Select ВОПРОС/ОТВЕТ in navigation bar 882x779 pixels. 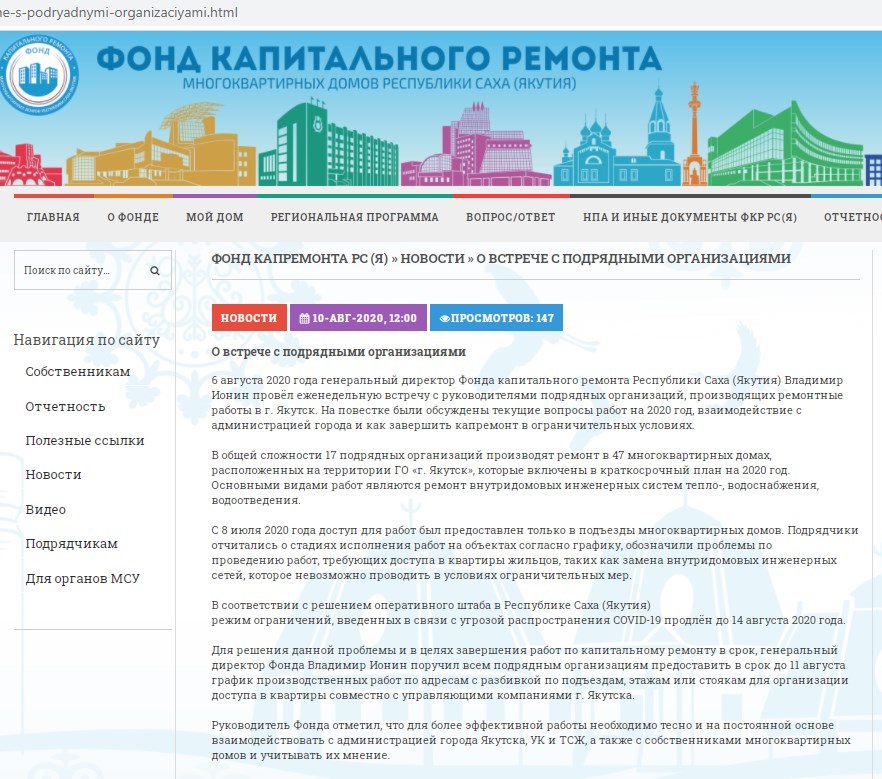click(510, 217)
